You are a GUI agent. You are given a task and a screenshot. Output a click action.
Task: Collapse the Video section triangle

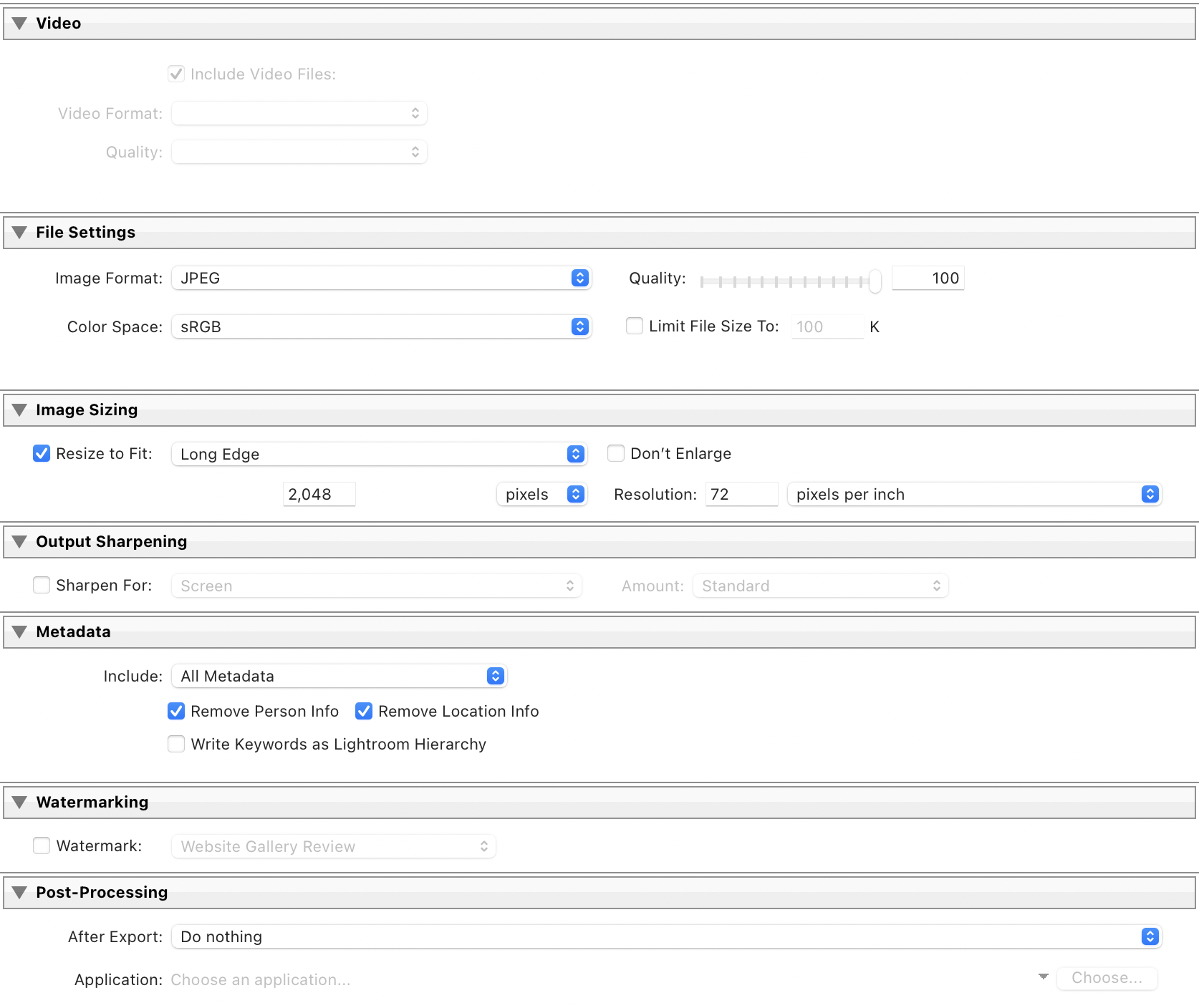20,24
